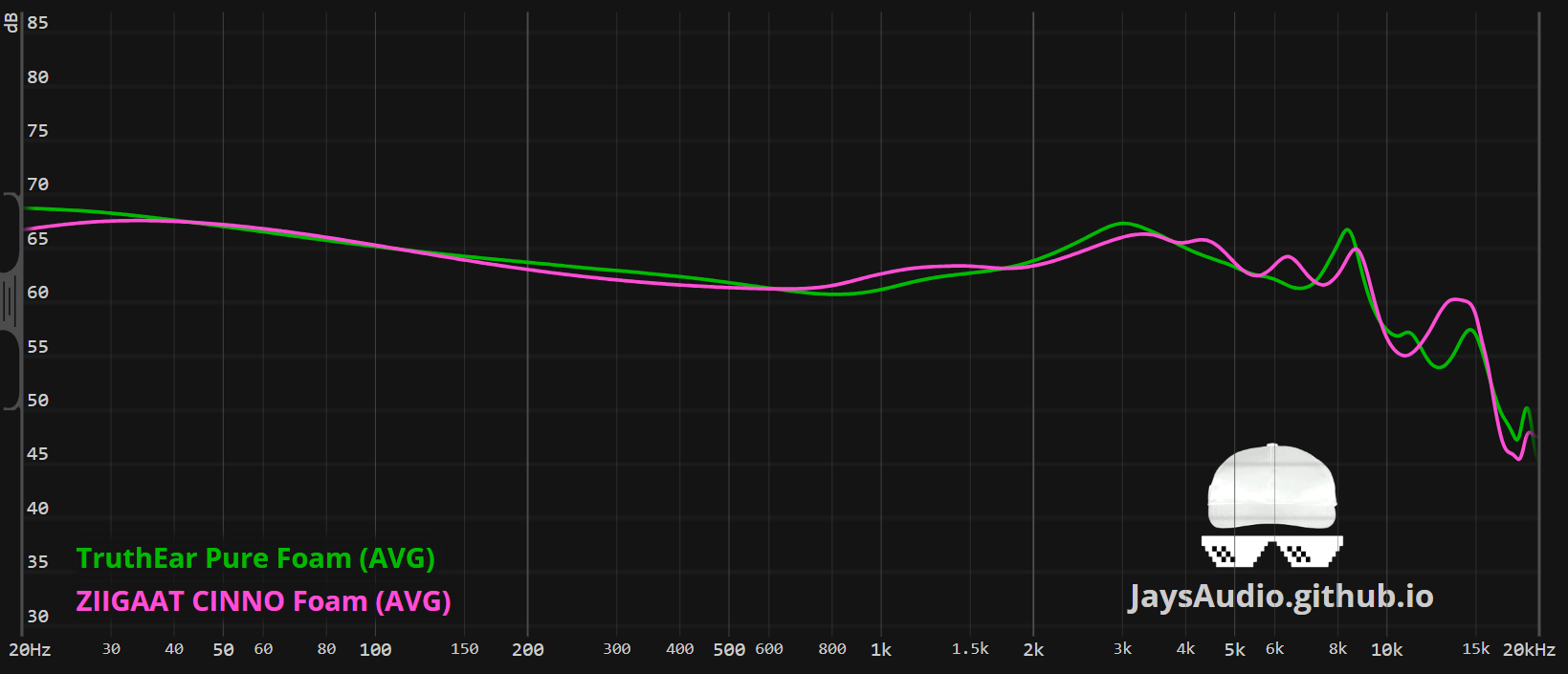Select the 70 dB axis label
The image size is (1568, 674).
(37, 185)
